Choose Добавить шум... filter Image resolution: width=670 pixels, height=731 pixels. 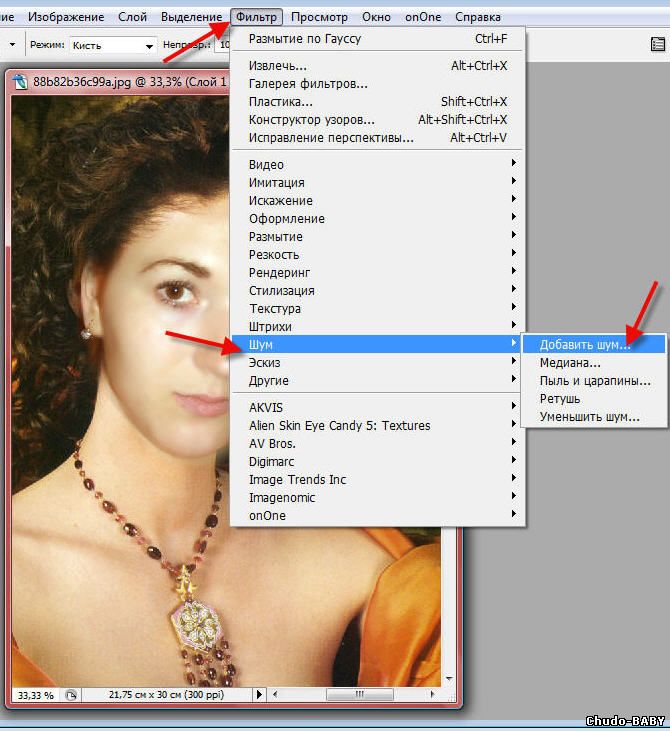tap(594, 345)
